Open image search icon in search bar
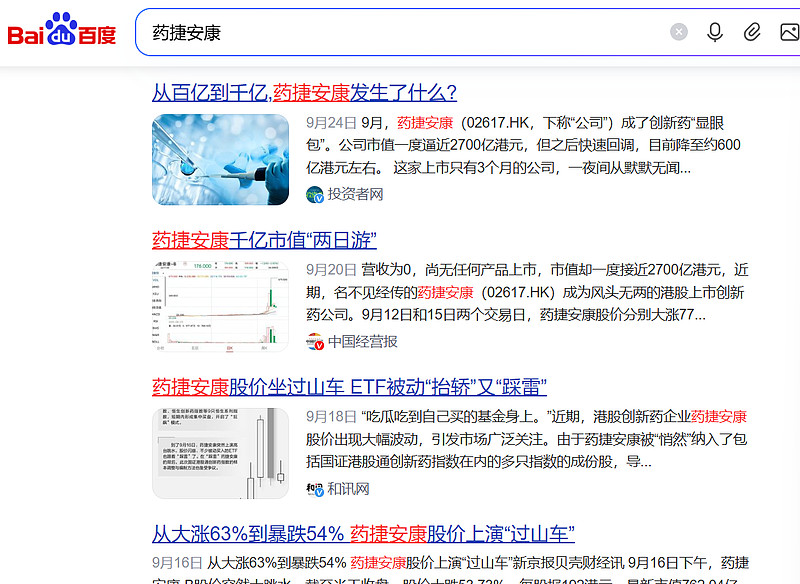800x584 pixels. coord(790,32)
